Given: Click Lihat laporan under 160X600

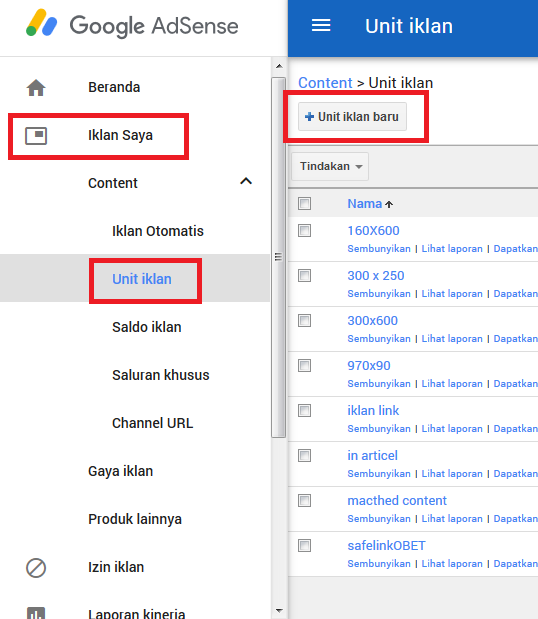Looking at the screenshot, I should [452, 249].
